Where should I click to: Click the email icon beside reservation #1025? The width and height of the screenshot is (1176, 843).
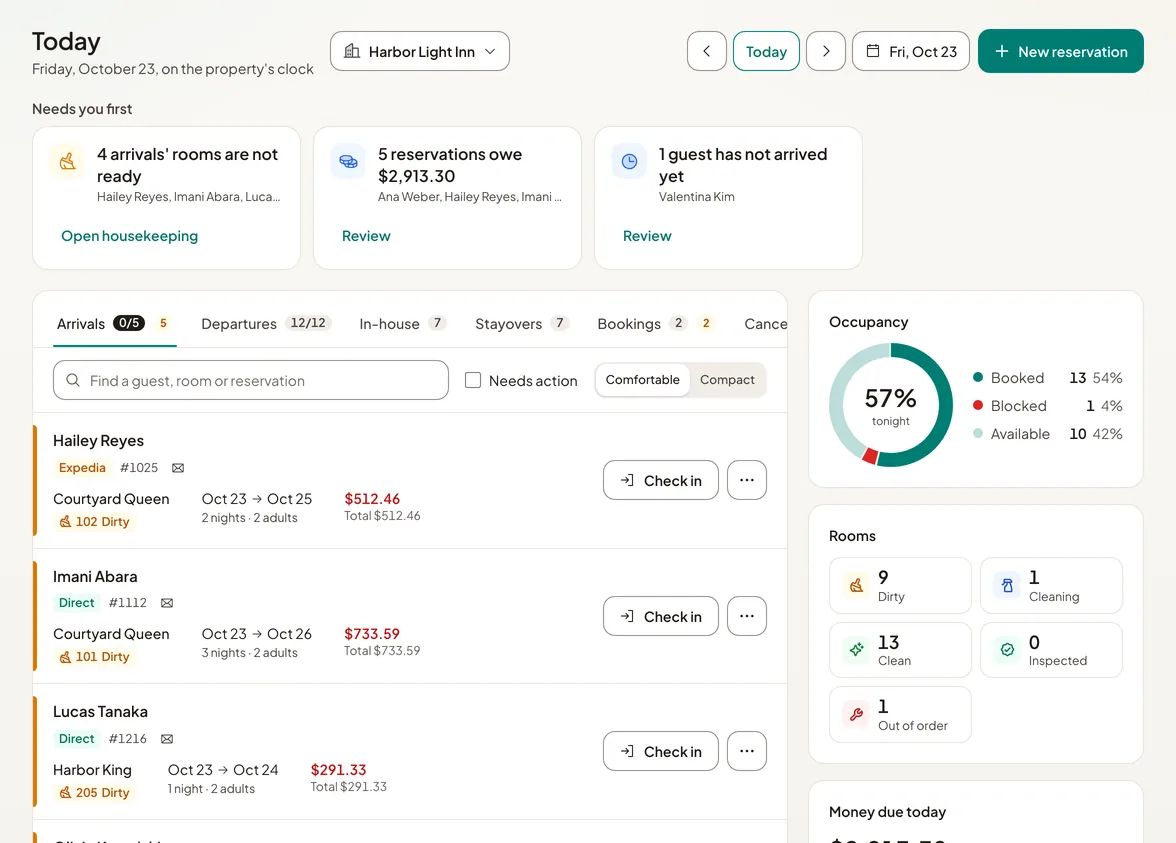pyautogui.click(x=178, y=468)
